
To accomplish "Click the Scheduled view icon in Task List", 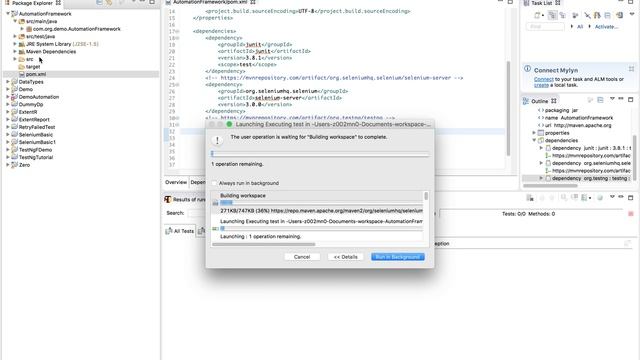I will tap(563, 16).
